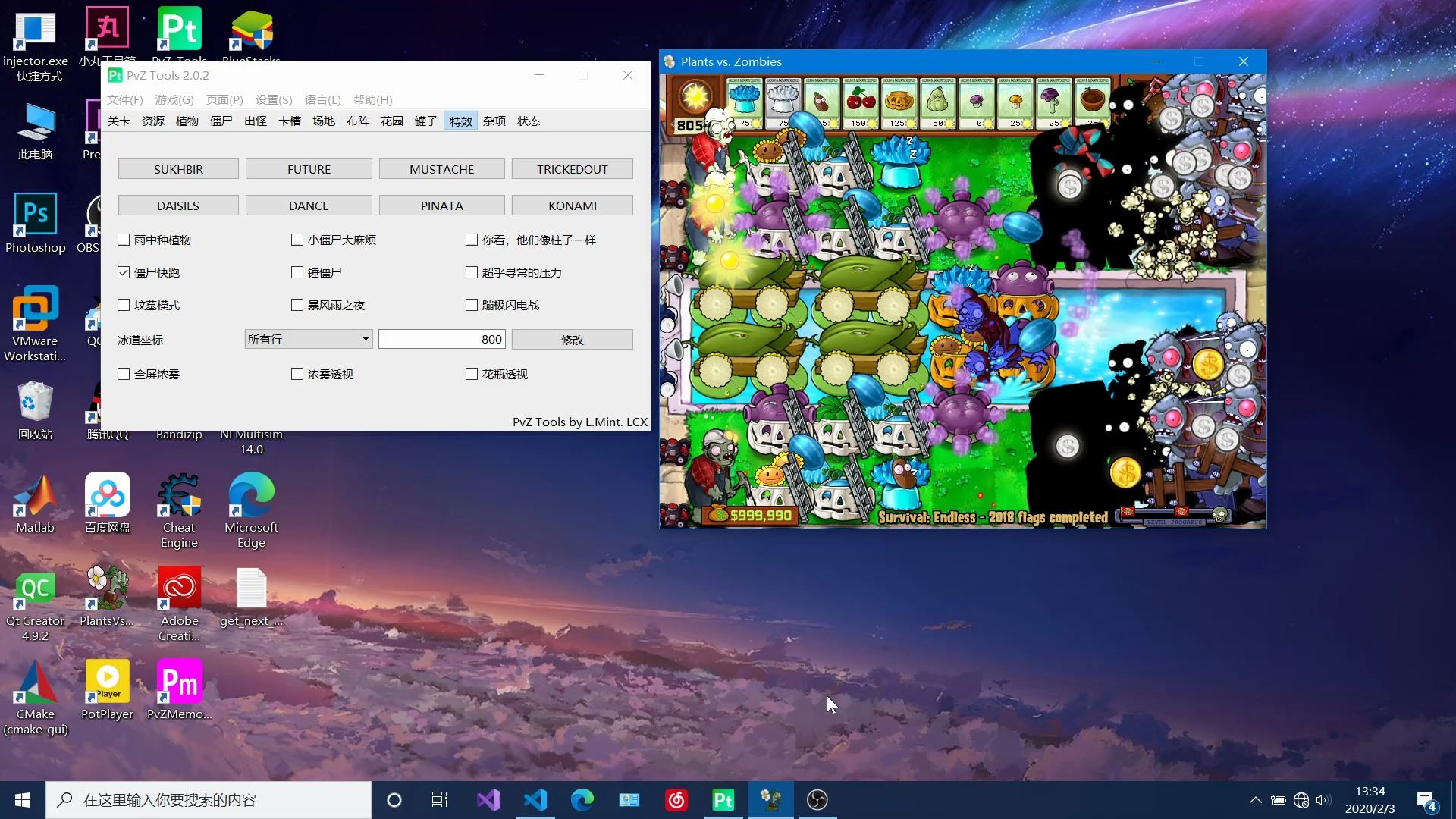This screenshot has width=1456, height=819.
Task: Open 语言(L) menu in PvZ Tools
Action: [x=323, y=99]
